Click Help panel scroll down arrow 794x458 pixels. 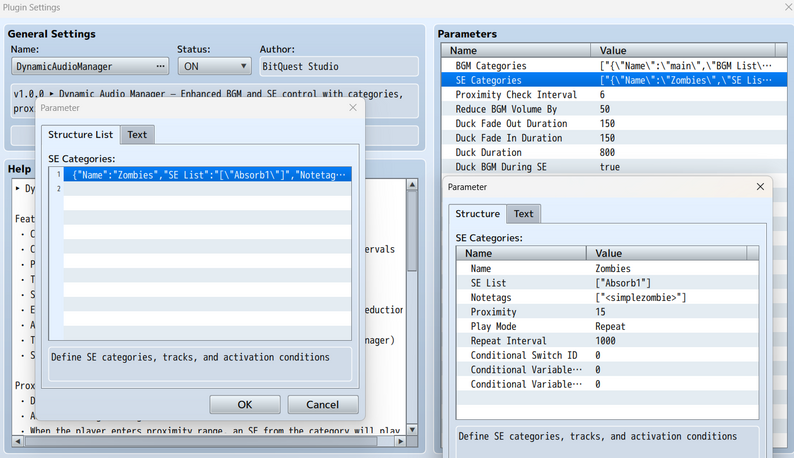click(412, 430)
